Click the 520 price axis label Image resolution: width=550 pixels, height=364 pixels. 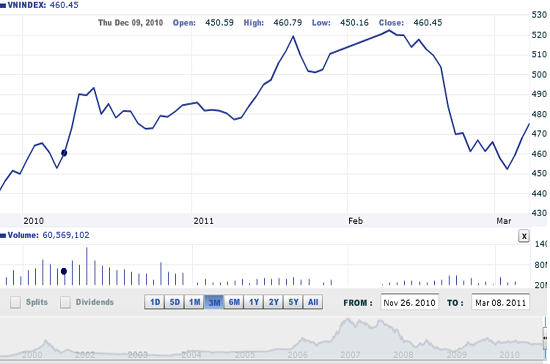(539, 35)
